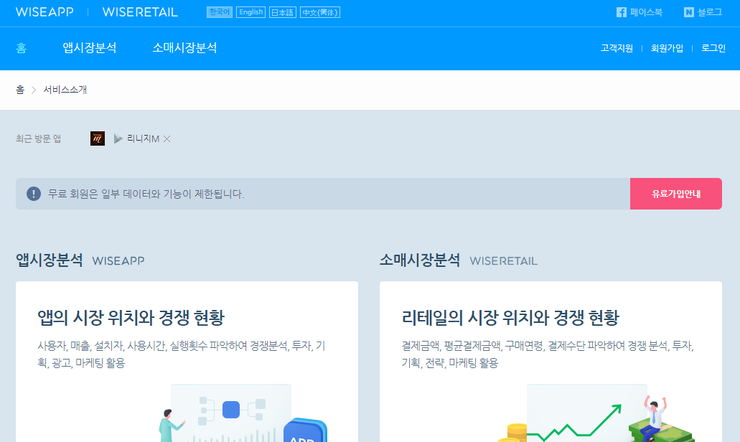Image resolution: width=740 pixels, height=442 pixels.
Task: Open 소매시장분석 navigation menu
Action: (x=185, y=48)
